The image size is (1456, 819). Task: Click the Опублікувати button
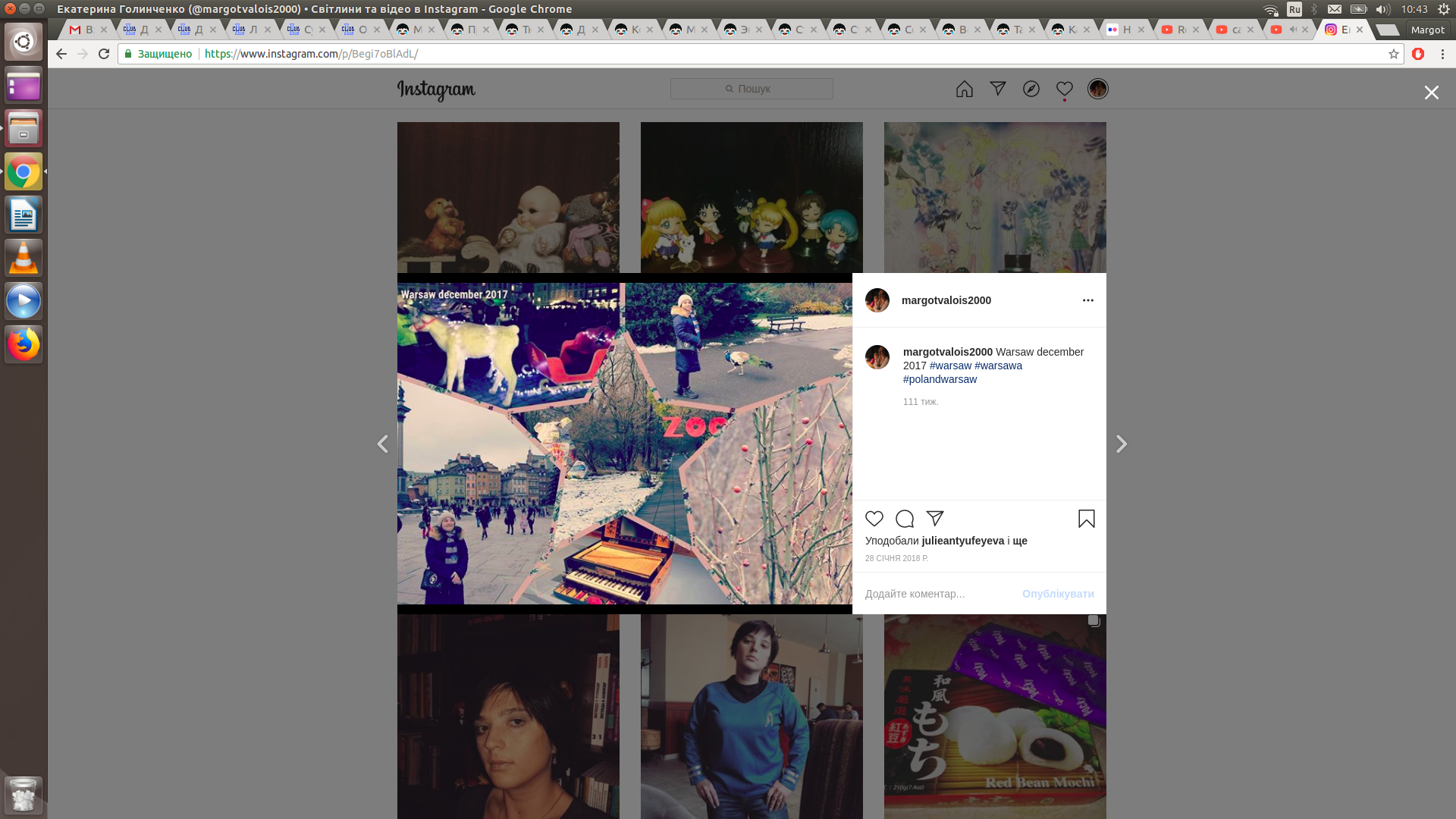tap(1058, 594)
